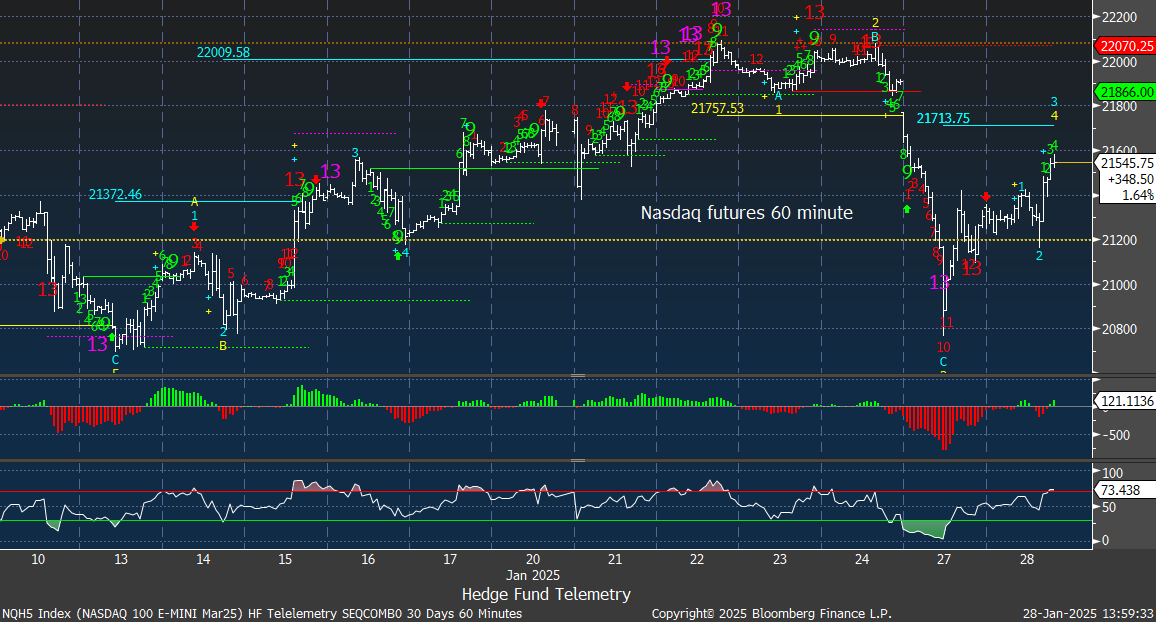
Task: Click the green up arrow at January 16 low
Action: point(397,255)
